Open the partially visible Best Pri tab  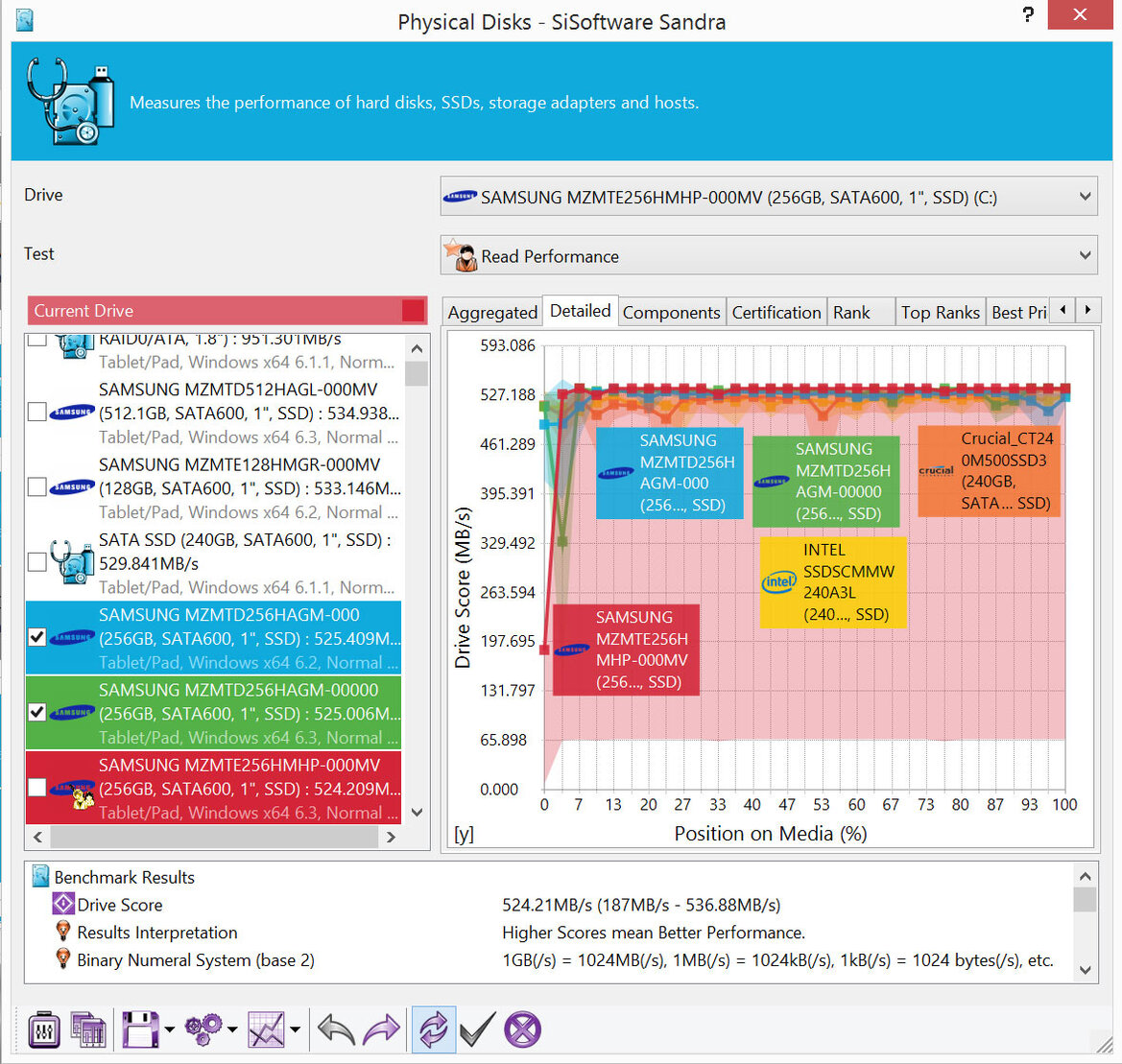tap(1018, 313)
